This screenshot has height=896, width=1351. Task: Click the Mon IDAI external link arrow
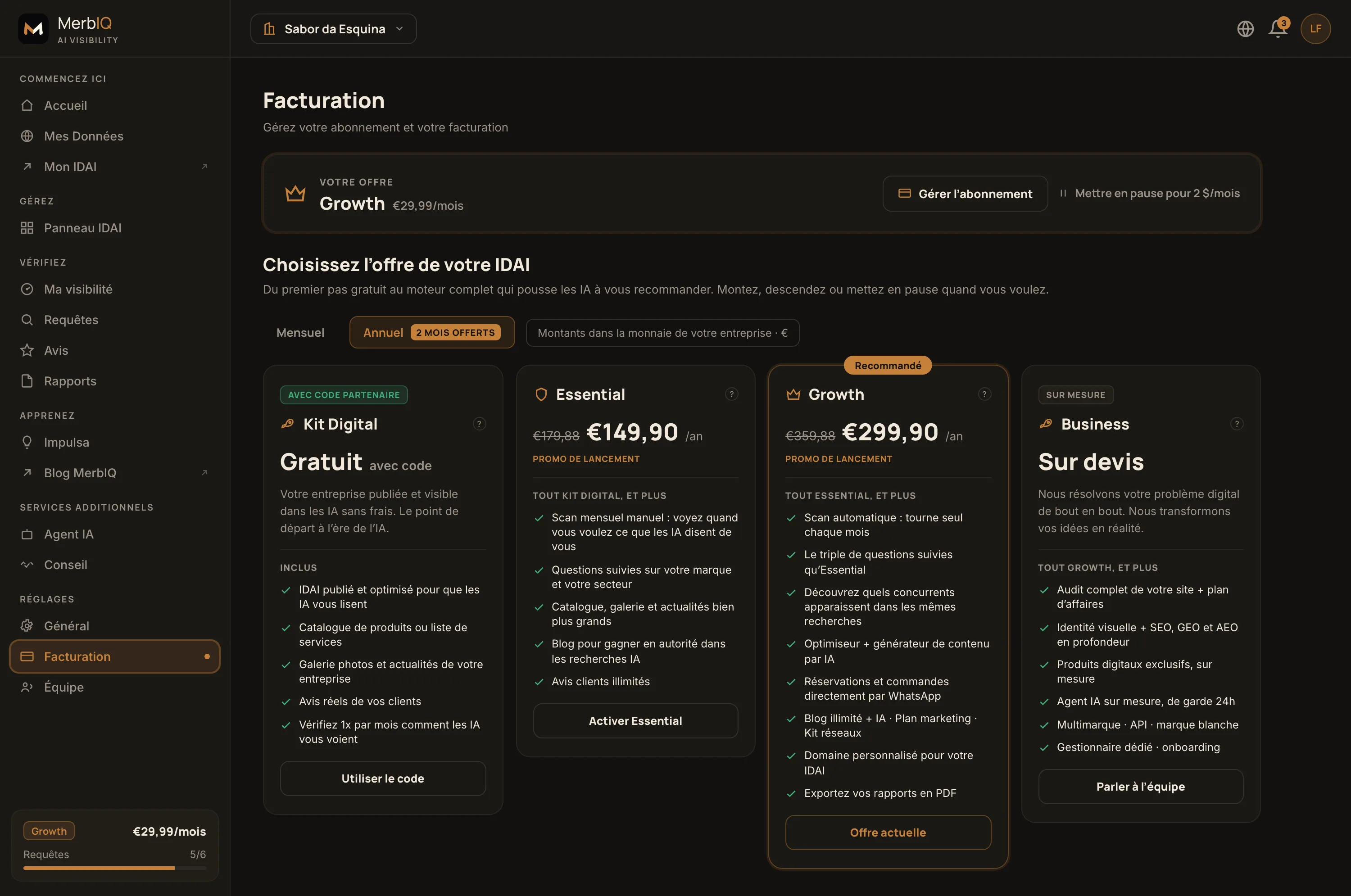pyautogui.click(x=204, y=166)
